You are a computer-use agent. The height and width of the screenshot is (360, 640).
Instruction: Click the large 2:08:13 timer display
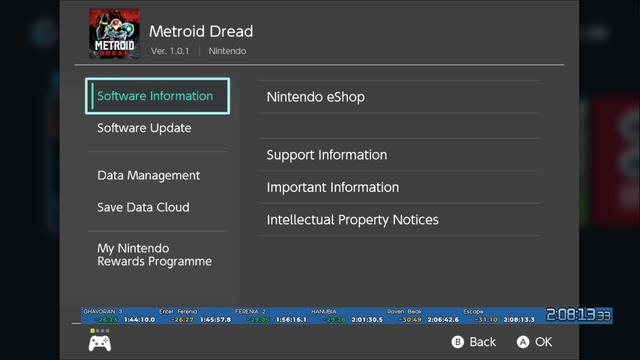coord(579,315)
